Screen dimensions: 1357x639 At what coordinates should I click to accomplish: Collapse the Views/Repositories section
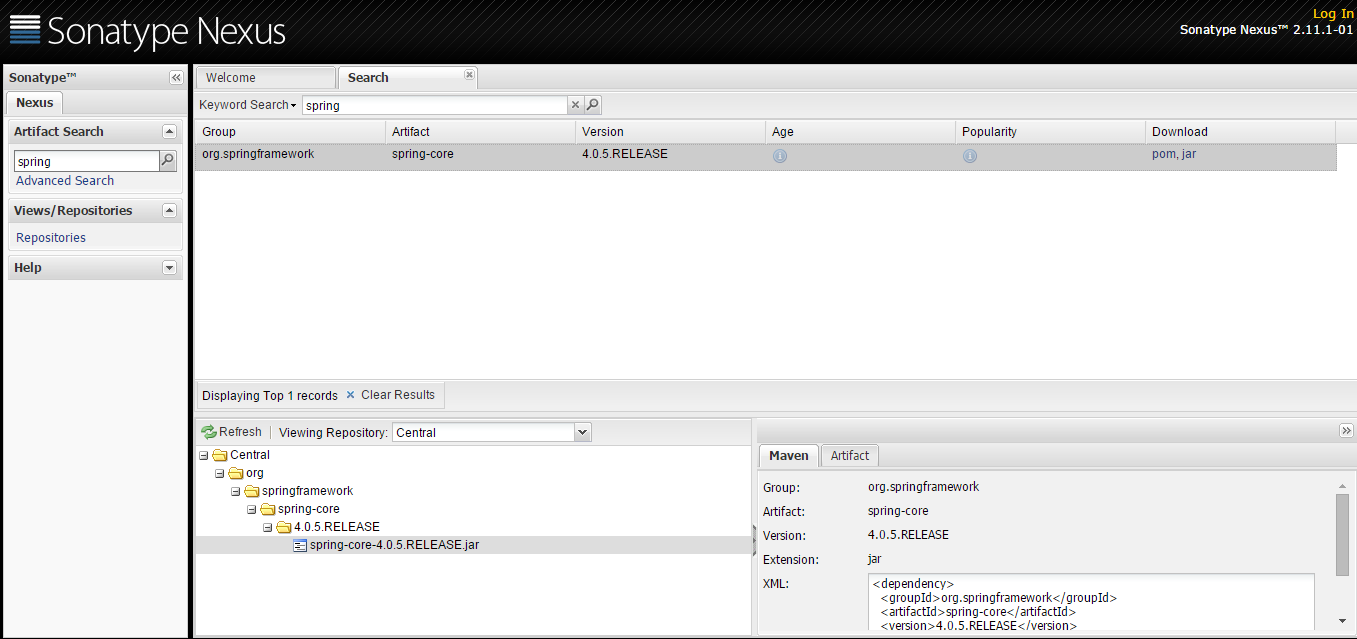[169, 210]
